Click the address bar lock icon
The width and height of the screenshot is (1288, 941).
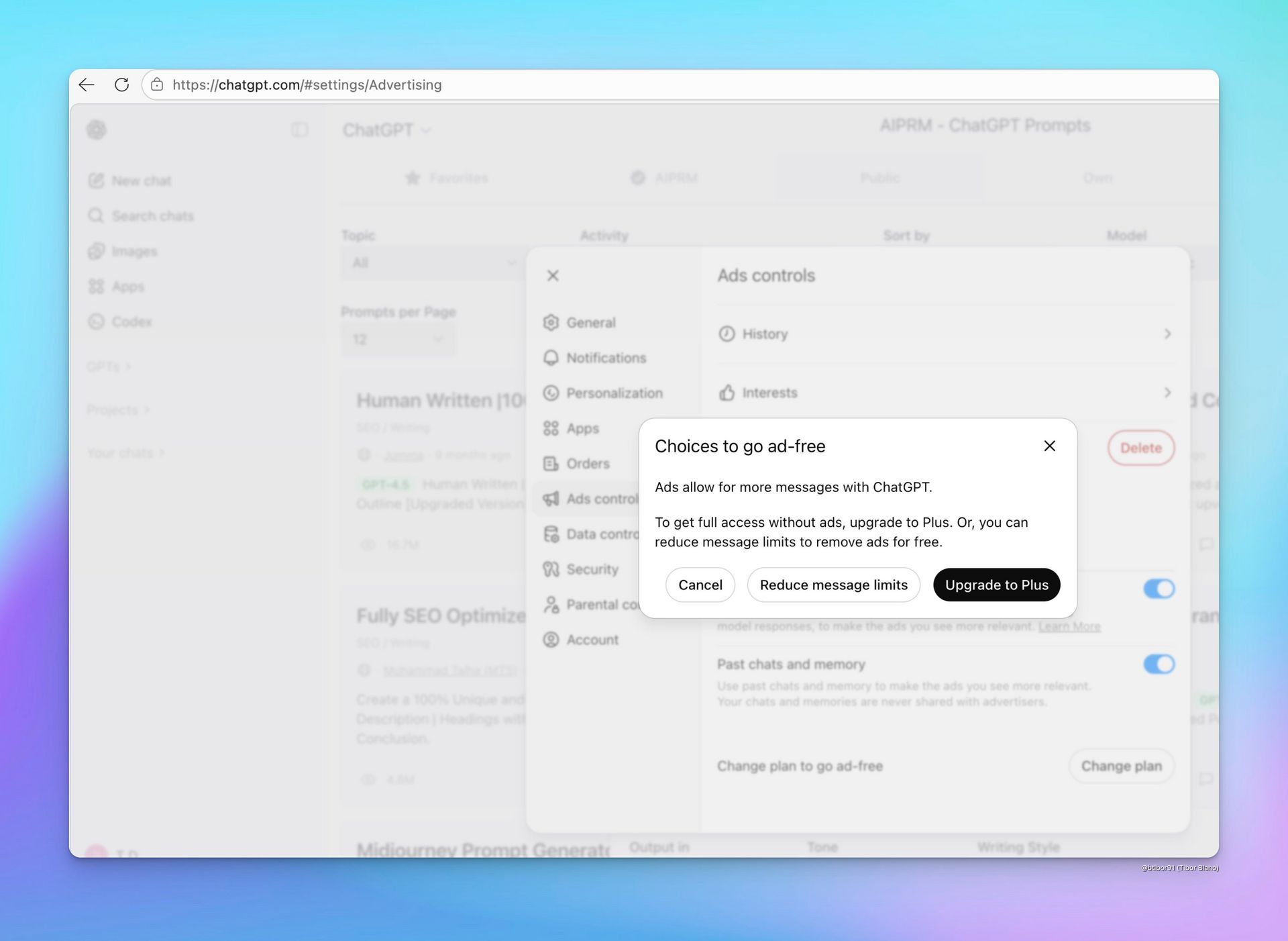coord(157,85)
